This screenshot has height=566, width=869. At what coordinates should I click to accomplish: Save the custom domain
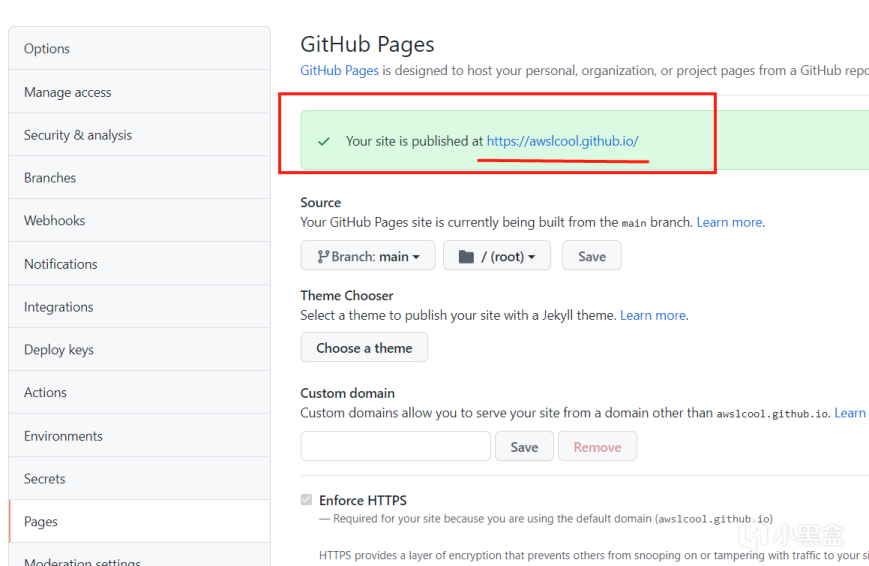point(524,447)
